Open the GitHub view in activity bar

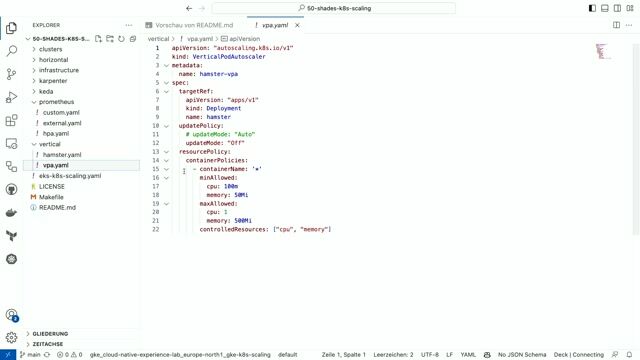click(x=11, y=189)
